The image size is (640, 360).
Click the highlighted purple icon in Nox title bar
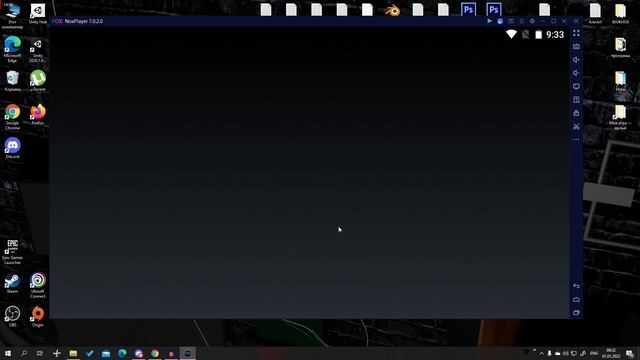[500, 21]
